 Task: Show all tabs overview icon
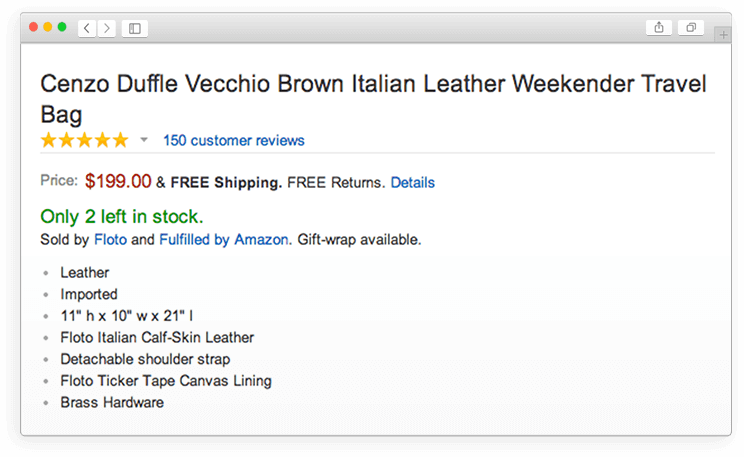click(x=691, y=28)
